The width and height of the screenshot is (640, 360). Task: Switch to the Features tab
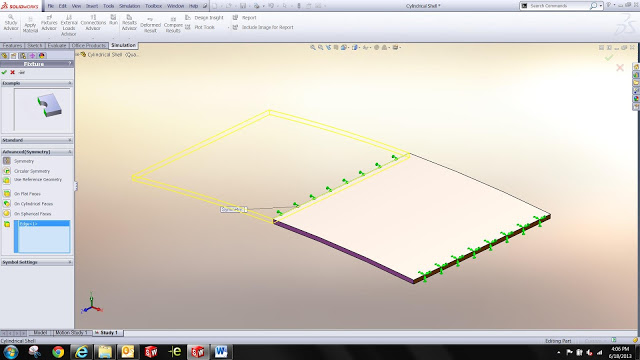point(12,45)
